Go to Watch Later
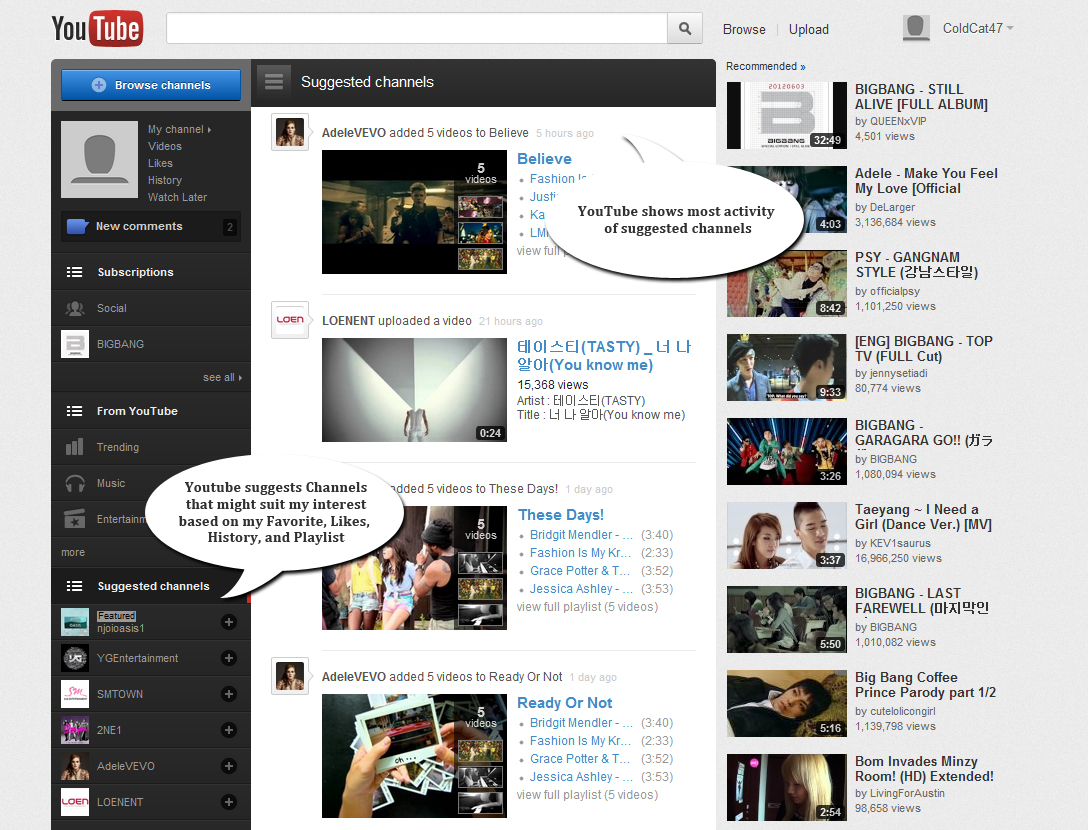This screenshot has width=1088, height=830. pos(177,197)
